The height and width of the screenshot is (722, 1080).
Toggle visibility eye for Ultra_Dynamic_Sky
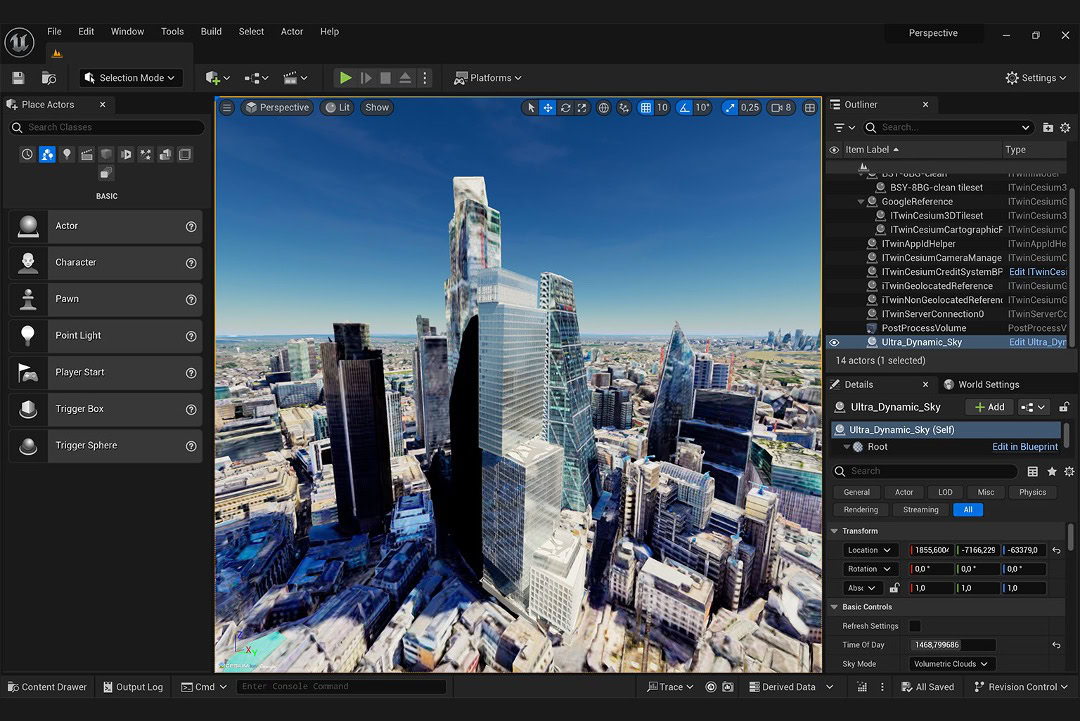(x=834, y=342)
